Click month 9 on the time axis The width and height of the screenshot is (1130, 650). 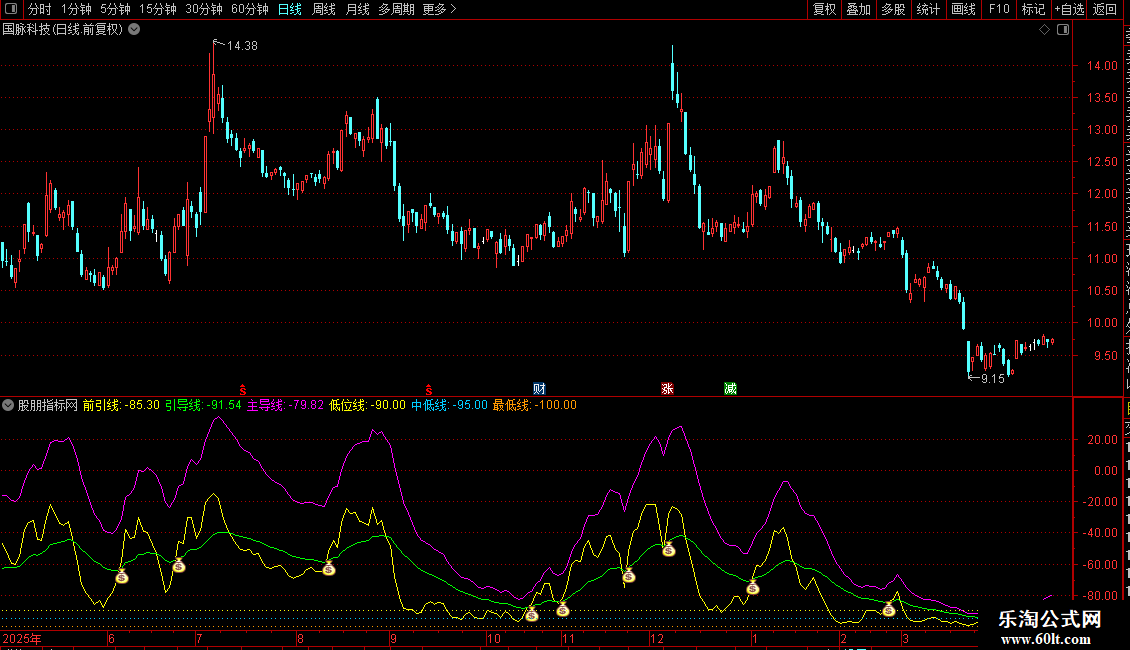pyautogui.click(x=393, y=638)
